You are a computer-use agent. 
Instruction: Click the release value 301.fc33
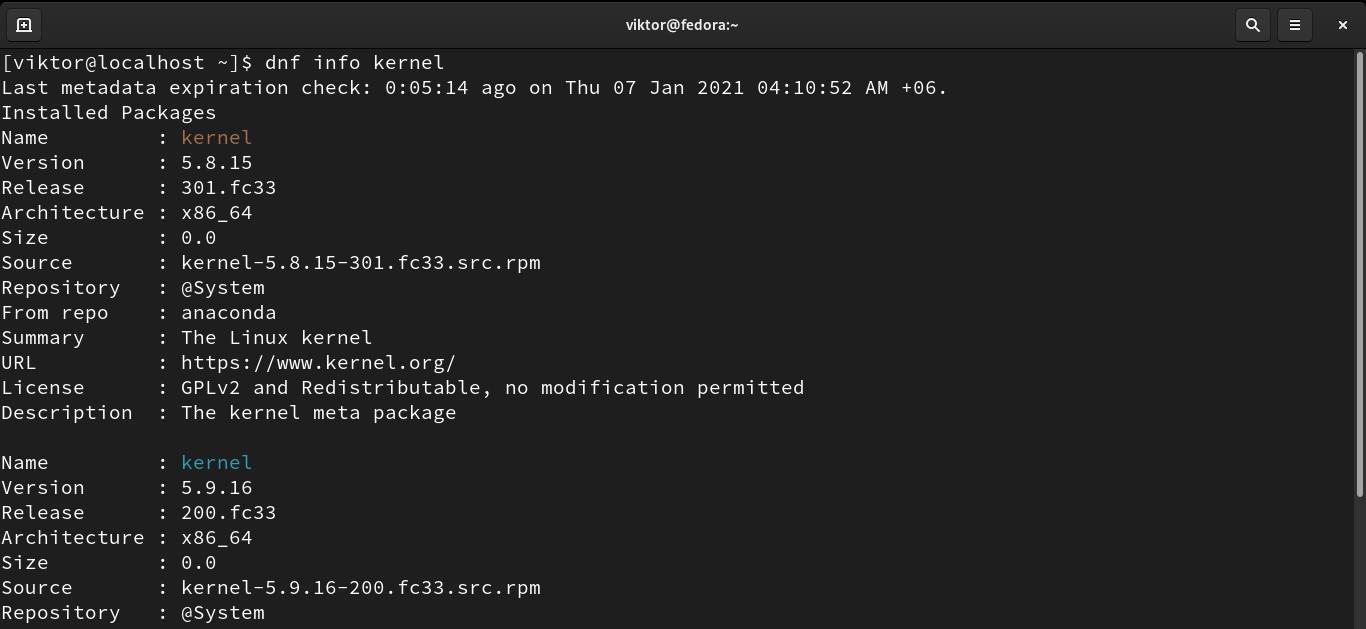[x=228, y=188]
